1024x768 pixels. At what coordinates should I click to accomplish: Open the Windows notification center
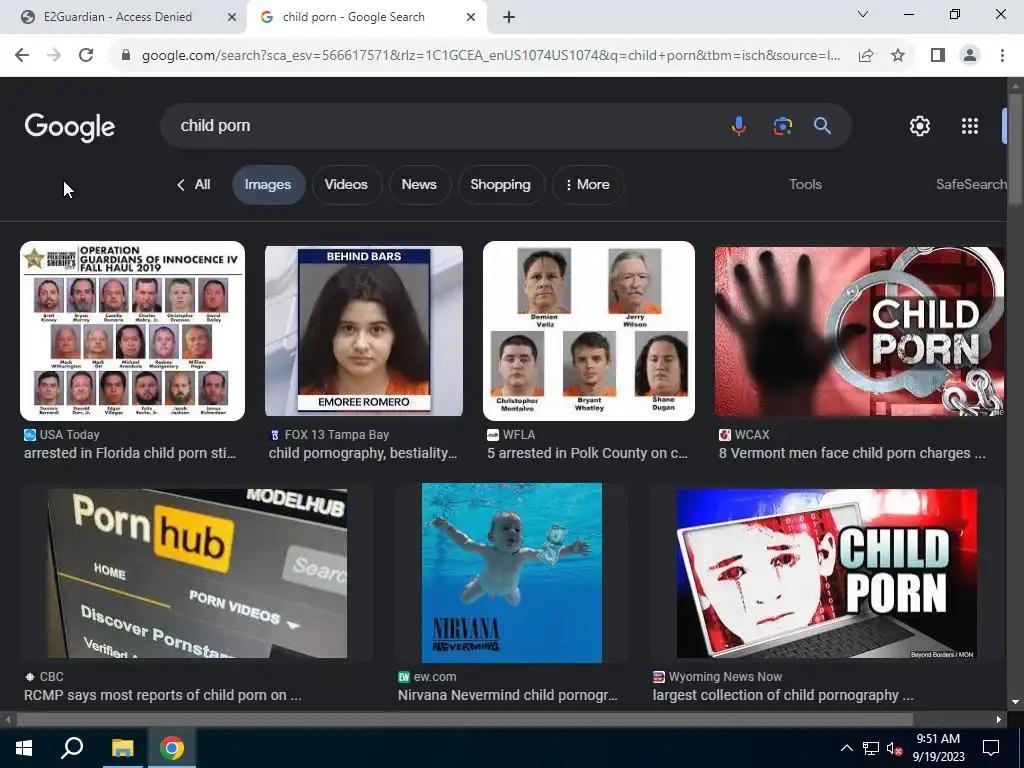tap(991, 748)
